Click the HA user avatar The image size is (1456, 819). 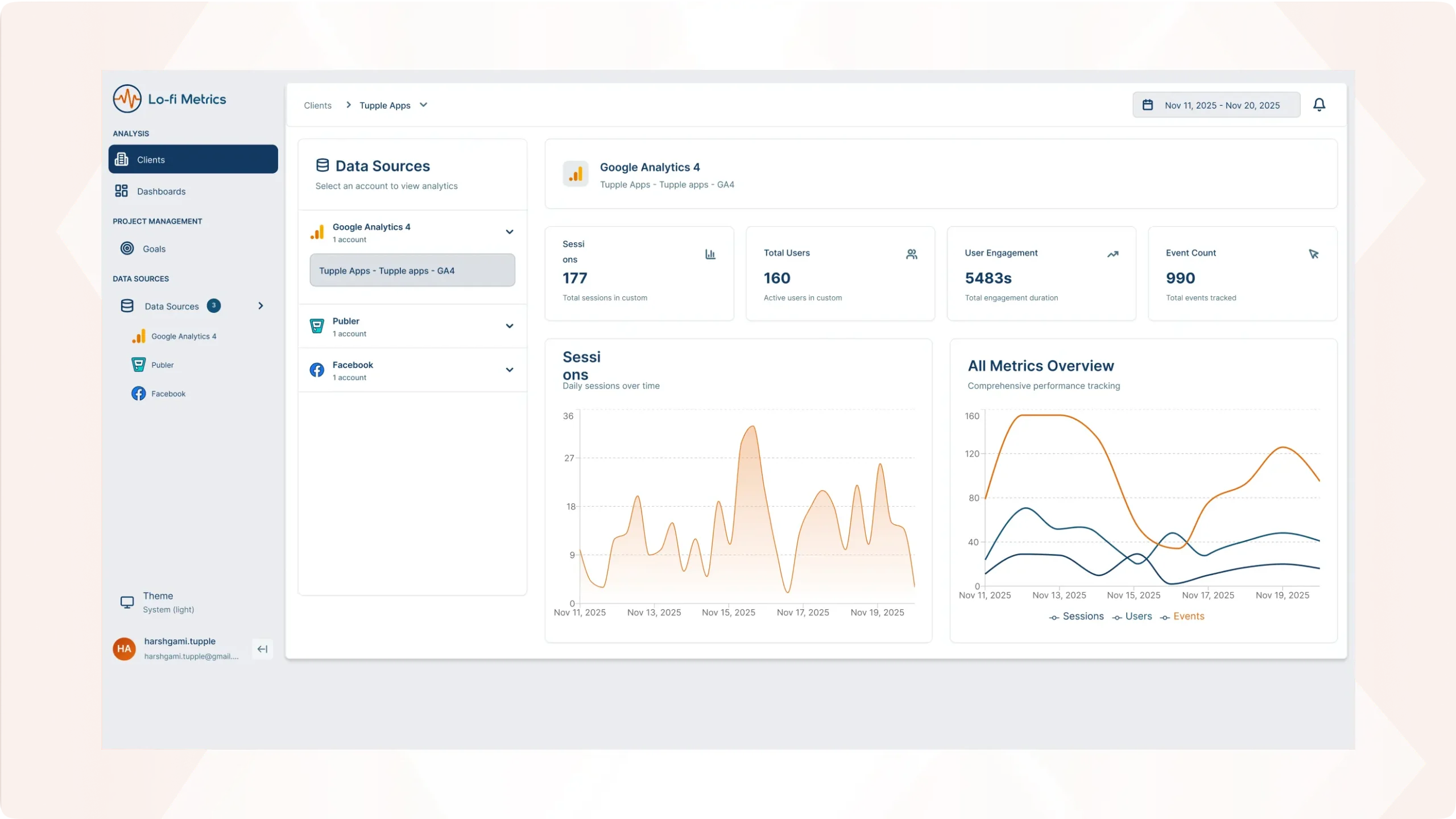(x=124, y=649)
